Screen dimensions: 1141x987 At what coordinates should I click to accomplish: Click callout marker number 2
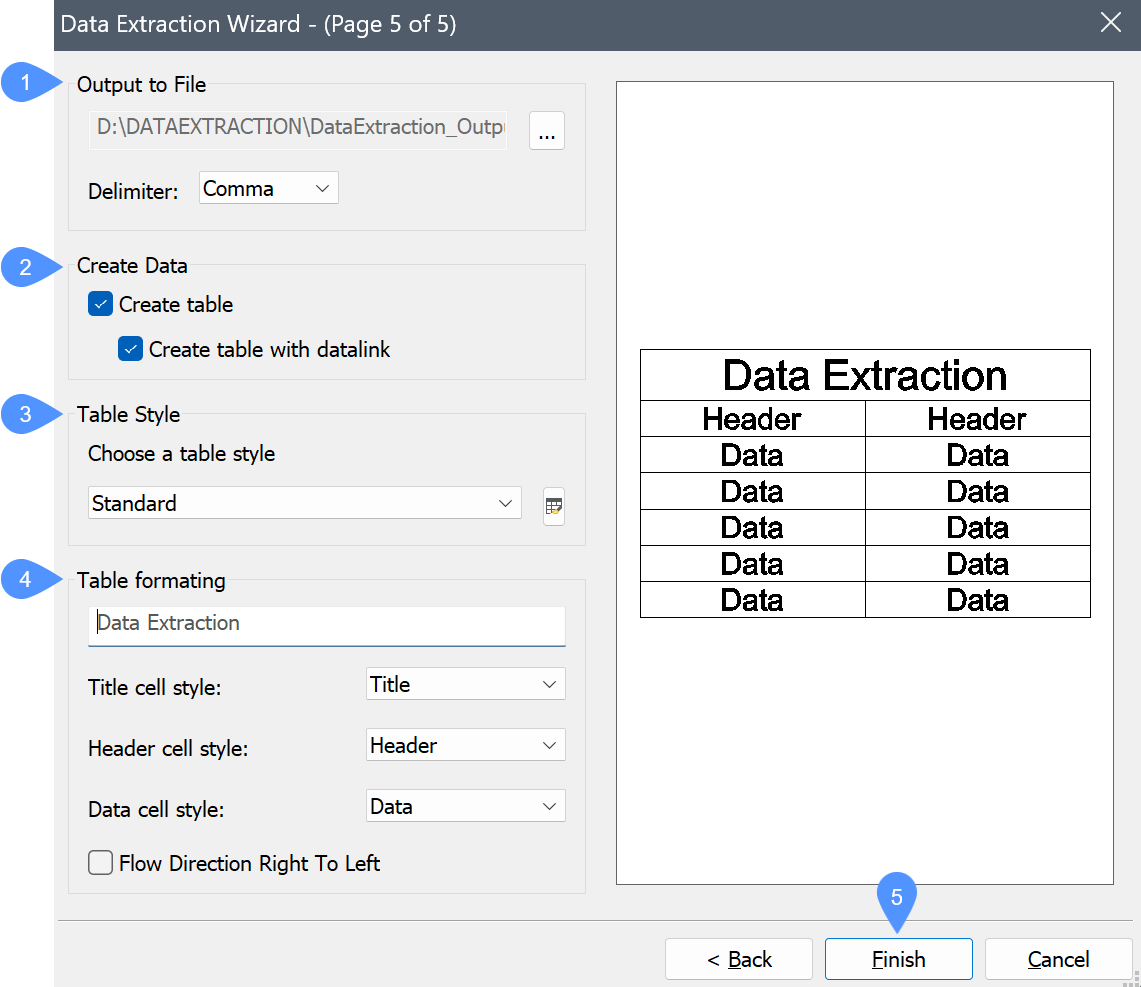point(26,267)
